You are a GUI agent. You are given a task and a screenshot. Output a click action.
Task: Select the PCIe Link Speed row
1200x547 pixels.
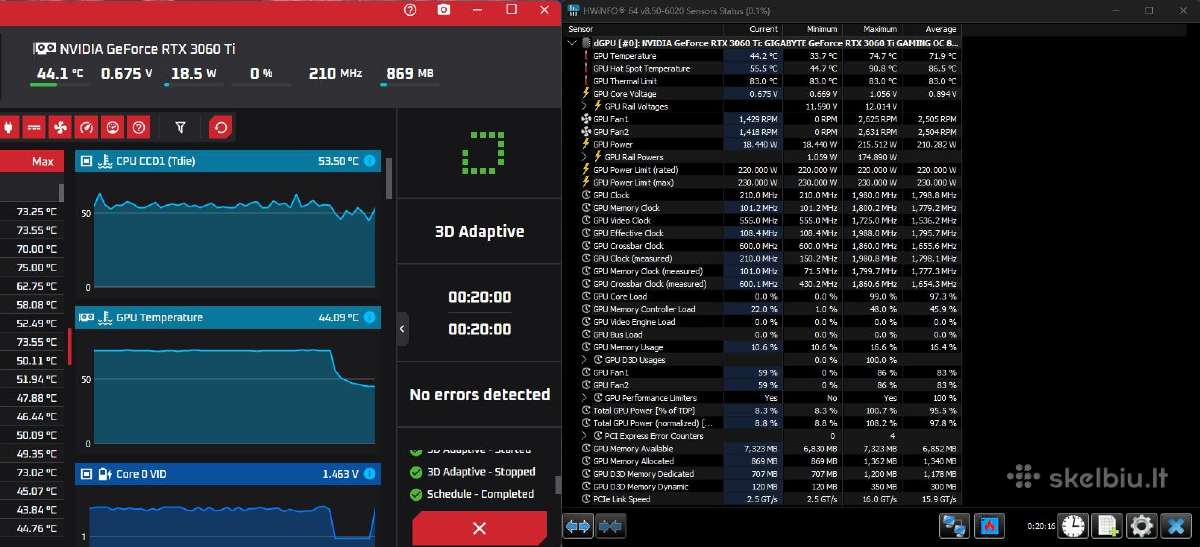tap(765, 498)
